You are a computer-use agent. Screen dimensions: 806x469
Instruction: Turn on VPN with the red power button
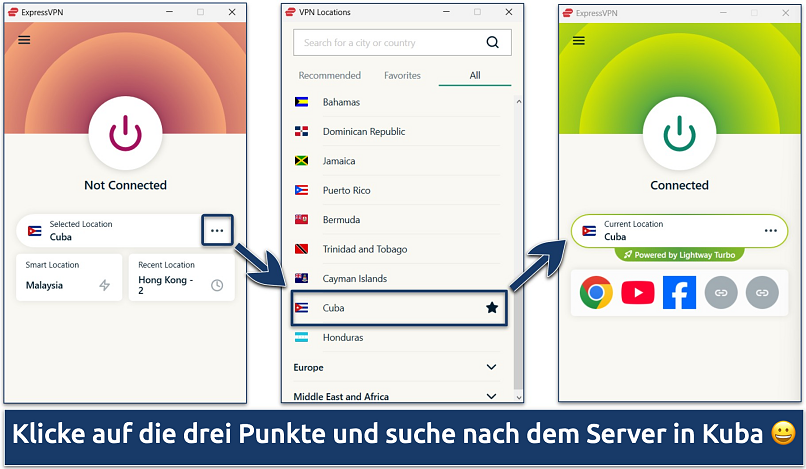click(125, 133)
